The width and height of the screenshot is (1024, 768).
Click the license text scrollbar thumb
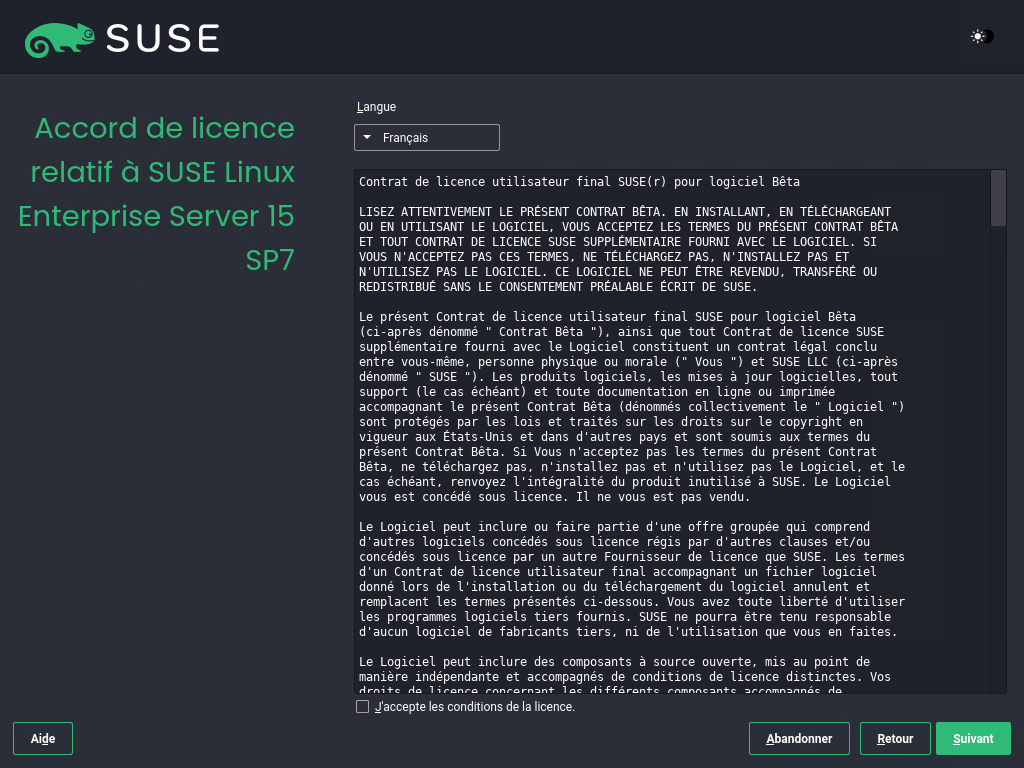click(998, 198)
